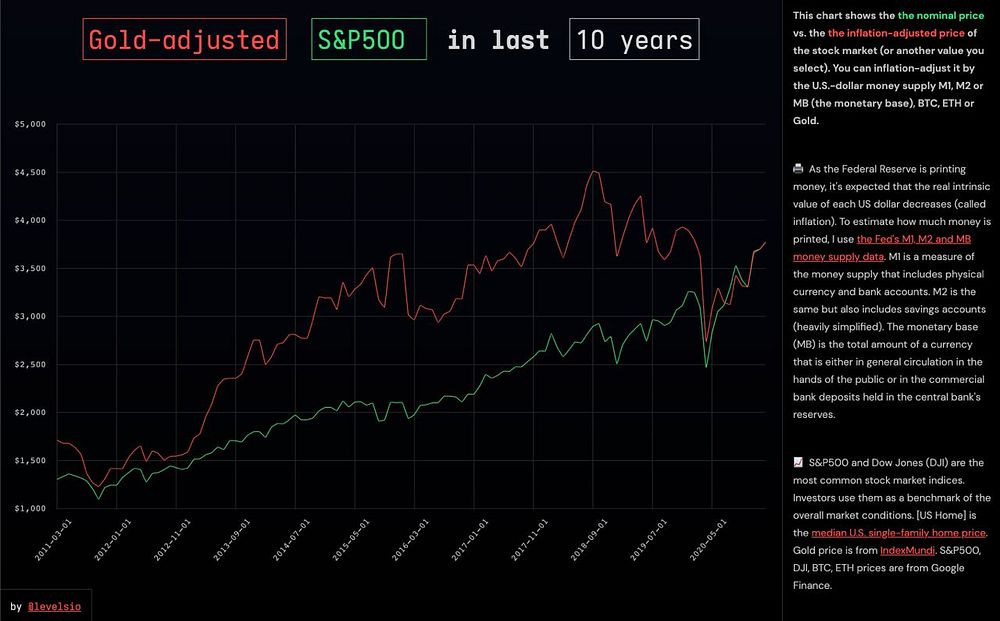Viewport: 1000px width, 621px height.
Task: Click the $1,500 y-axis label
Action: tap(30, 460)
